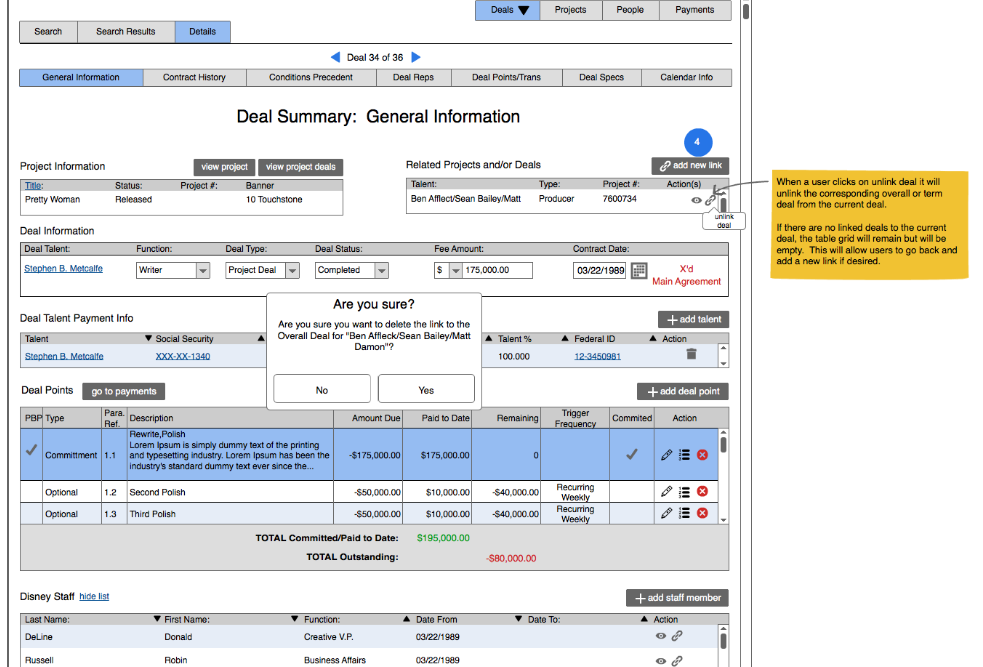Switch to the Projects top tab

point(570,10)
